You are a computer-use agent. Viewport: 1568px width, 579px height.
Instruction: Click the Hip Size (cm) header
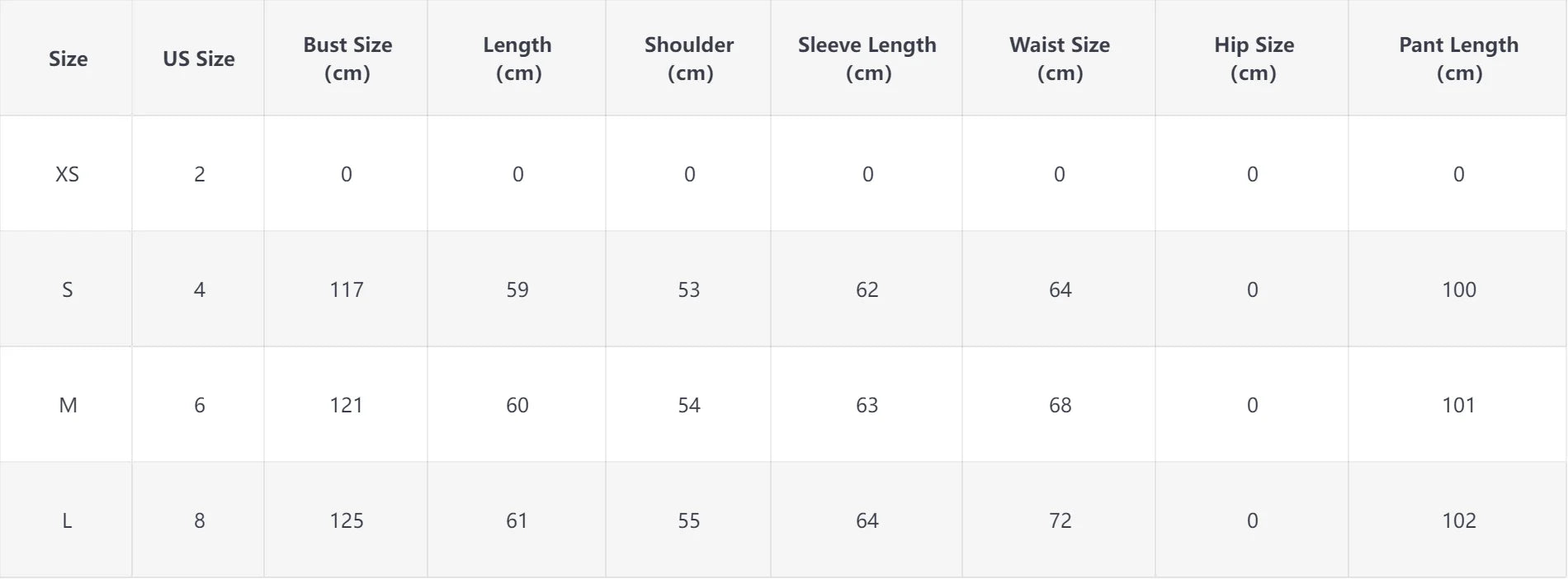click(1253, 59)
